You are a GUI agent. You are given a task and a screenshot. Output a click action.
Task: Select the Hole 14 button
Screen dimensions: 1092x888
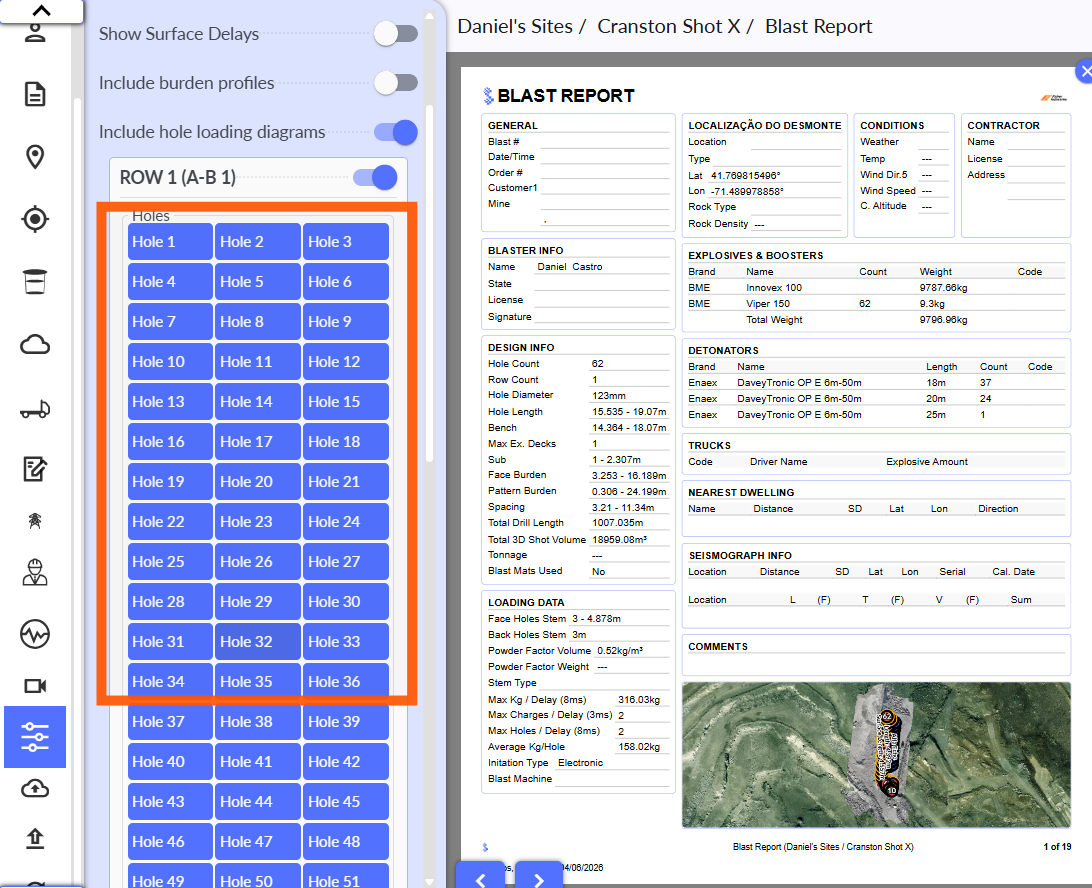coord(258,402)
